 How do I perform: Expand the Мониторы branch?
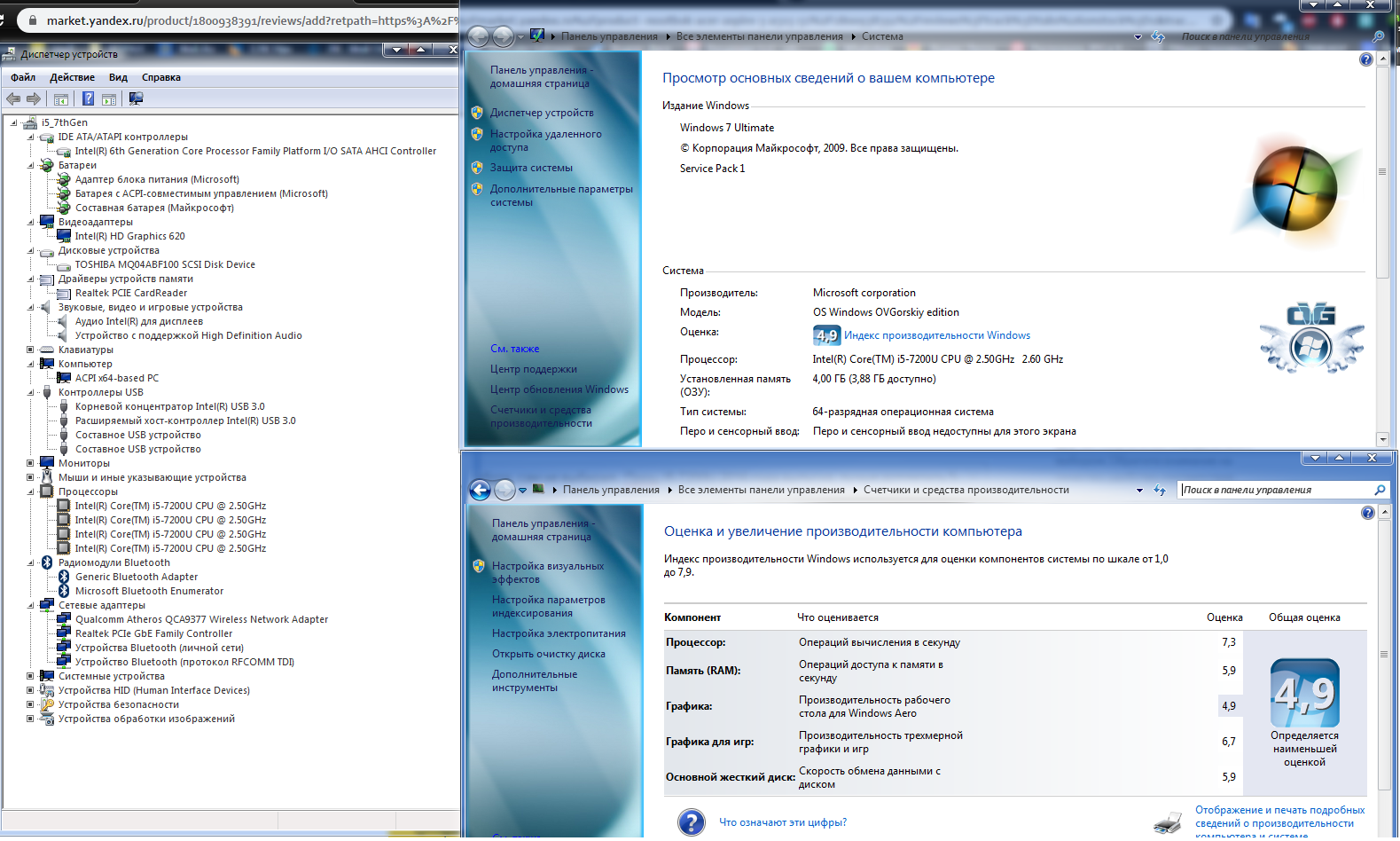coord(30,463)
